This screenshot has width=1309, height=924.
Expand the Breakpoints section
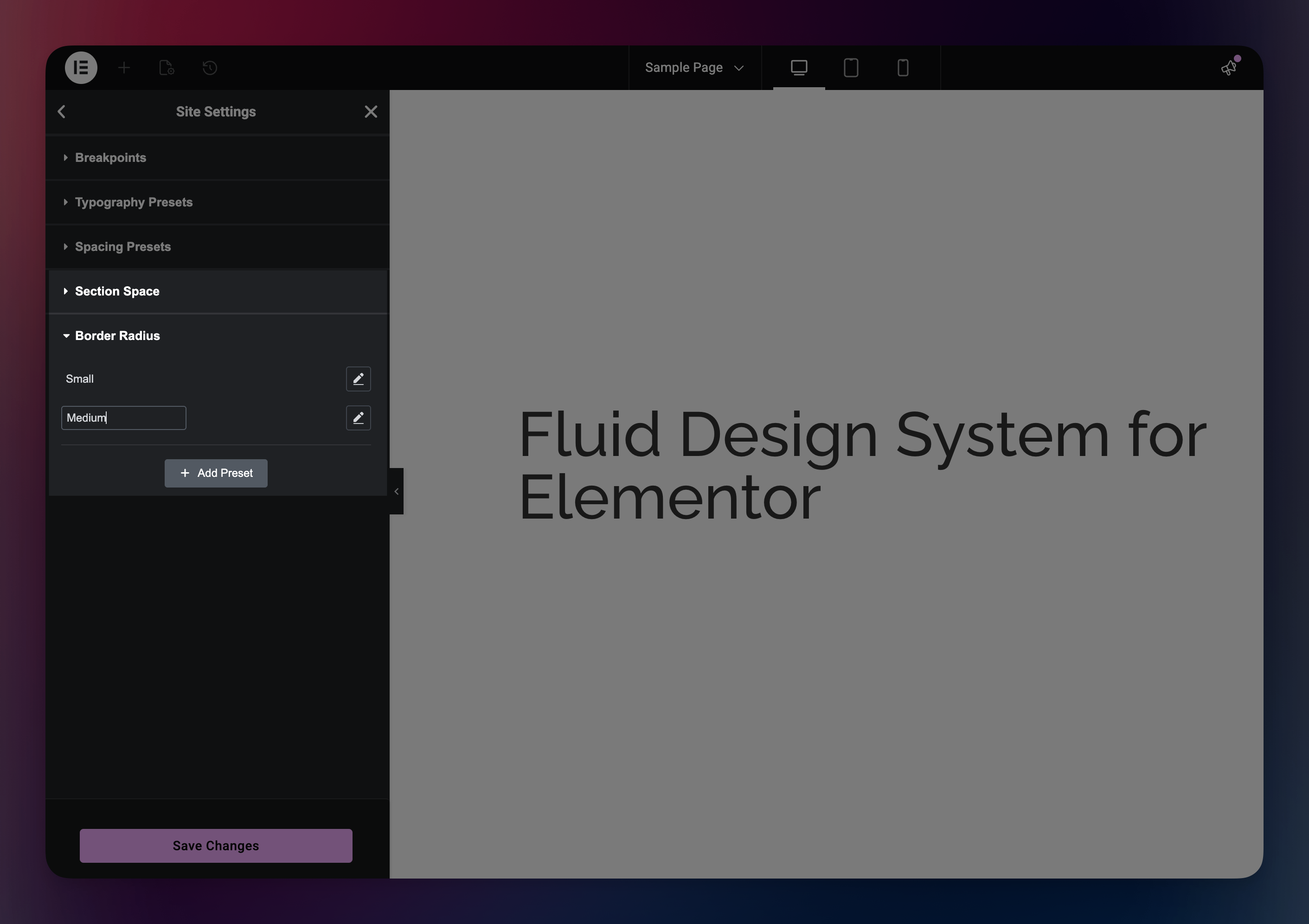[x=110, y=157]
